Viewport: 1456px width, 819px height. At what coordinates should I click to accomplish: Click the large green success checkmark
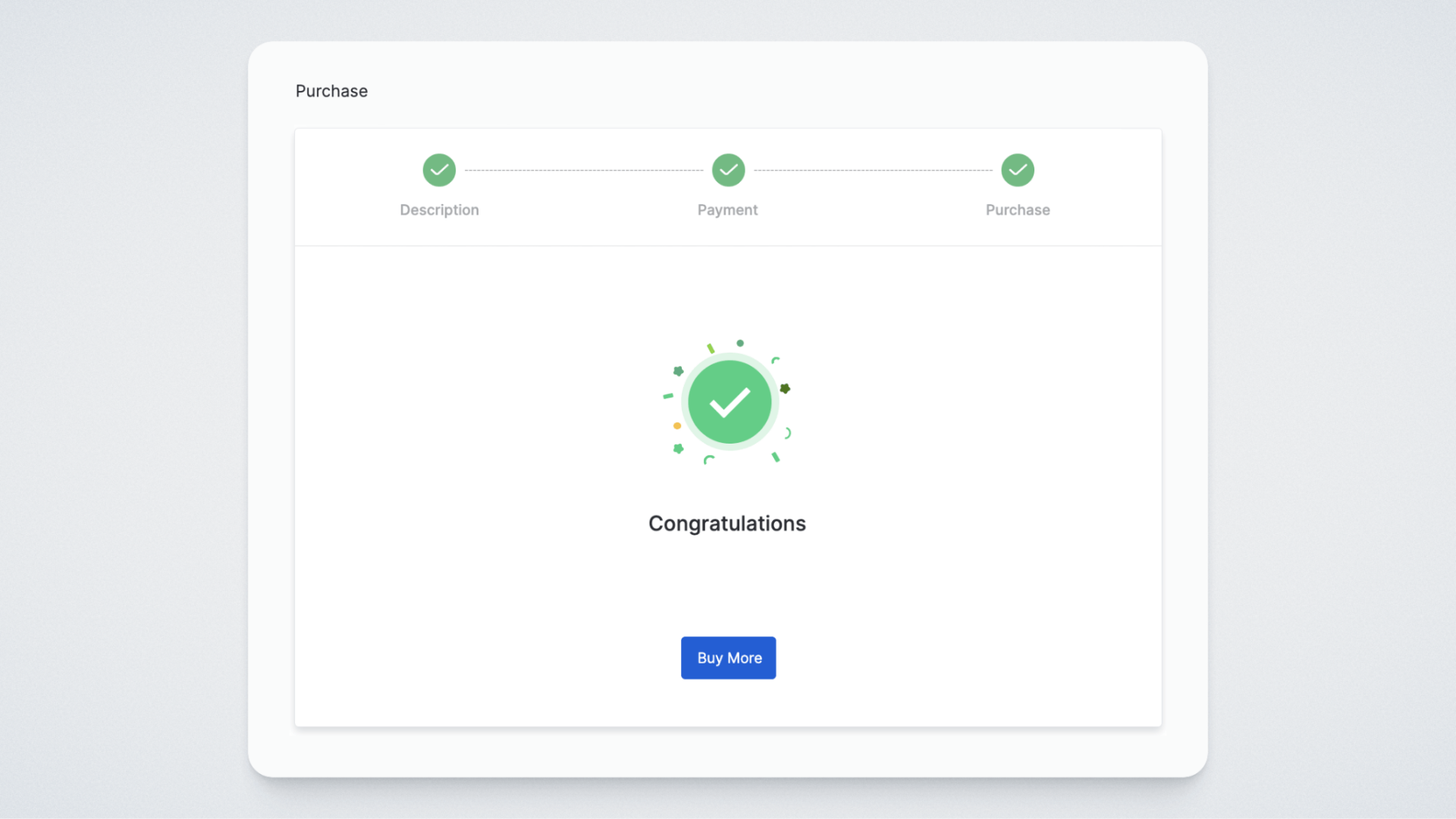tap(730, 402)
